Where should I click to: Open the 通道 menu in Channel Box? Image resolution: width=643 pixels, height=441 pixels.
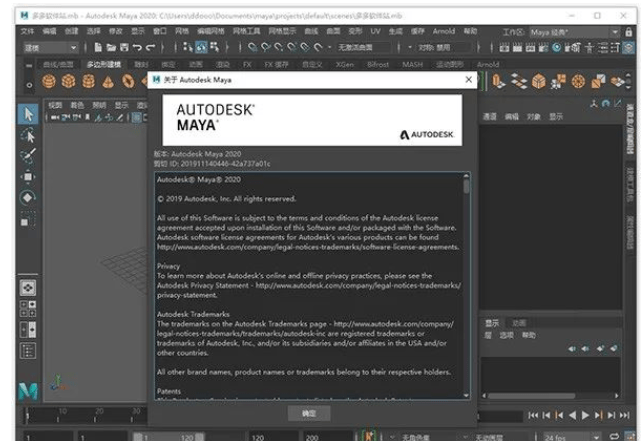click(x=489, y=117)
